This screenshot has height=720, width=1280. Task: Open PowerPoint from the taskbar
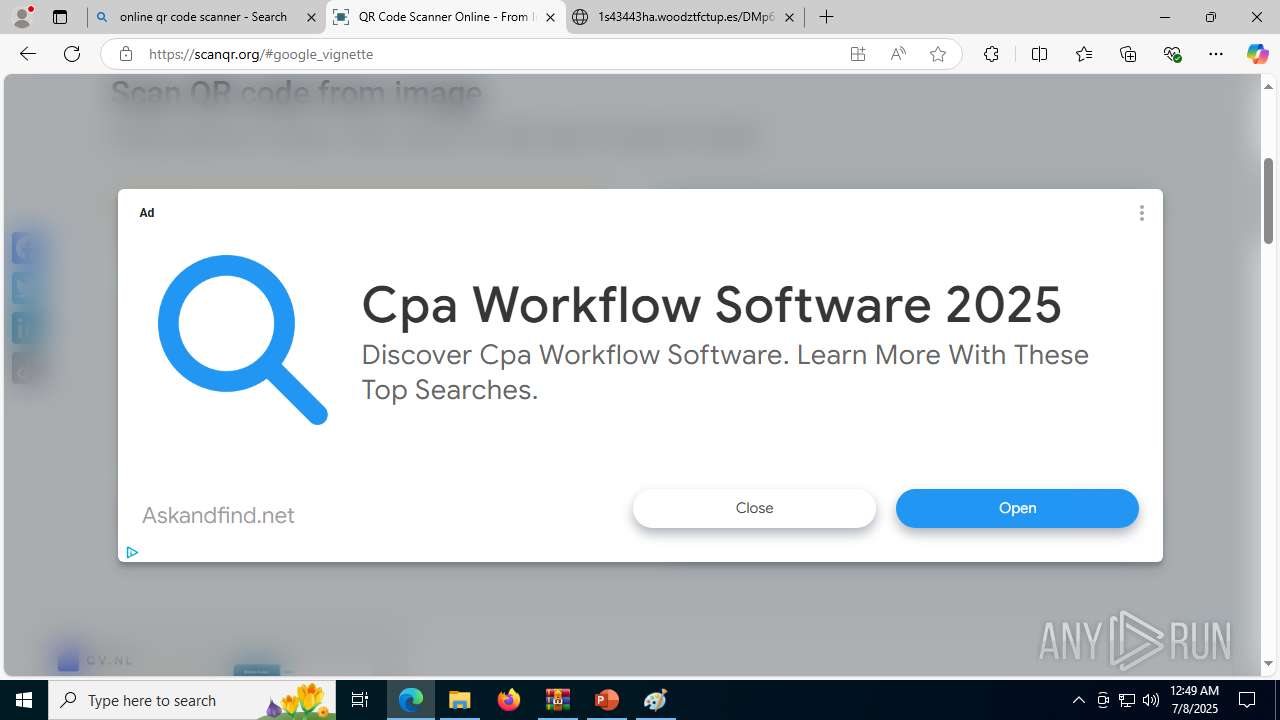pos(606,700)
